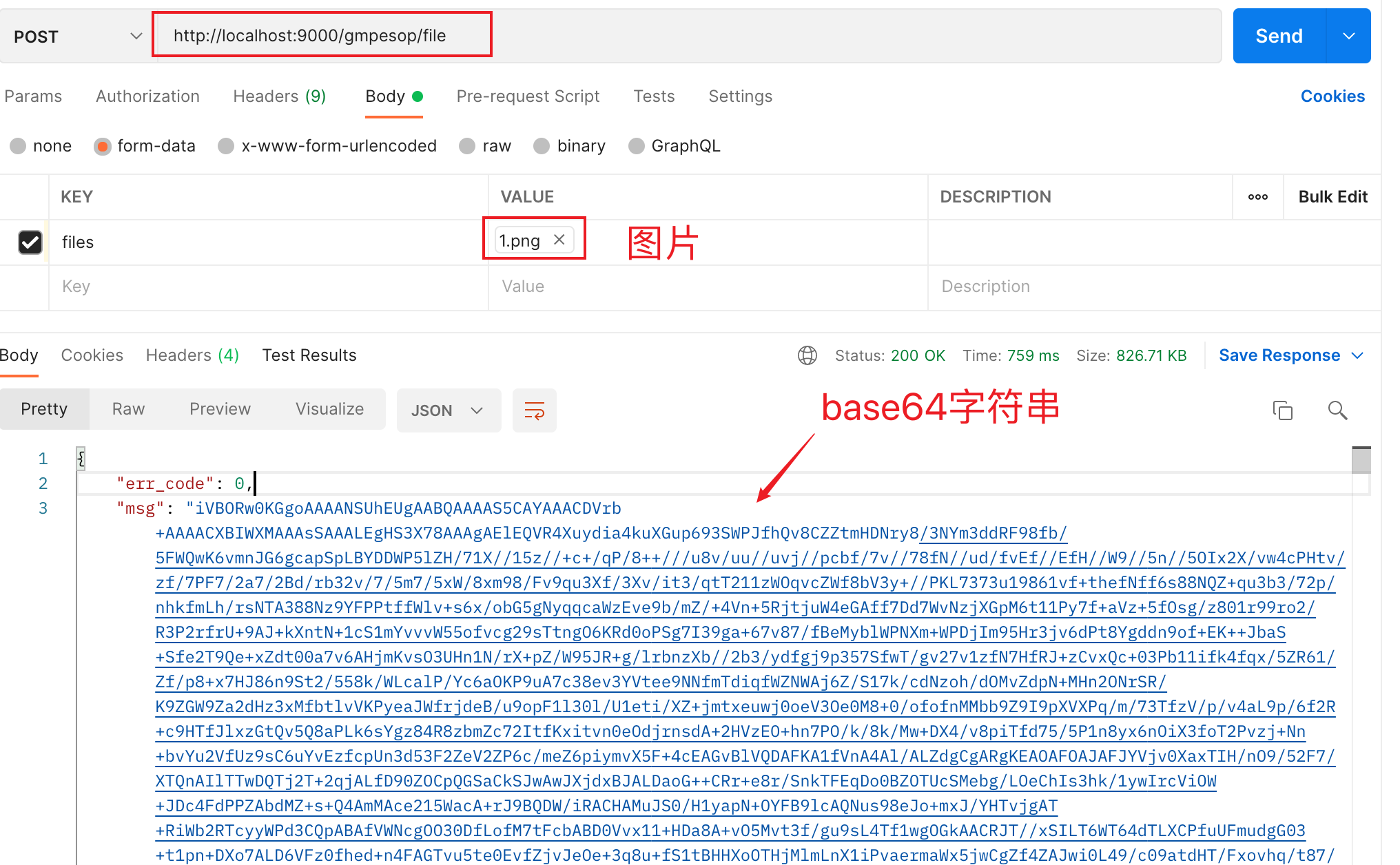Remove the 1.png file with its X
This screenshot has width=1400, height=865.
coord(559,240)
